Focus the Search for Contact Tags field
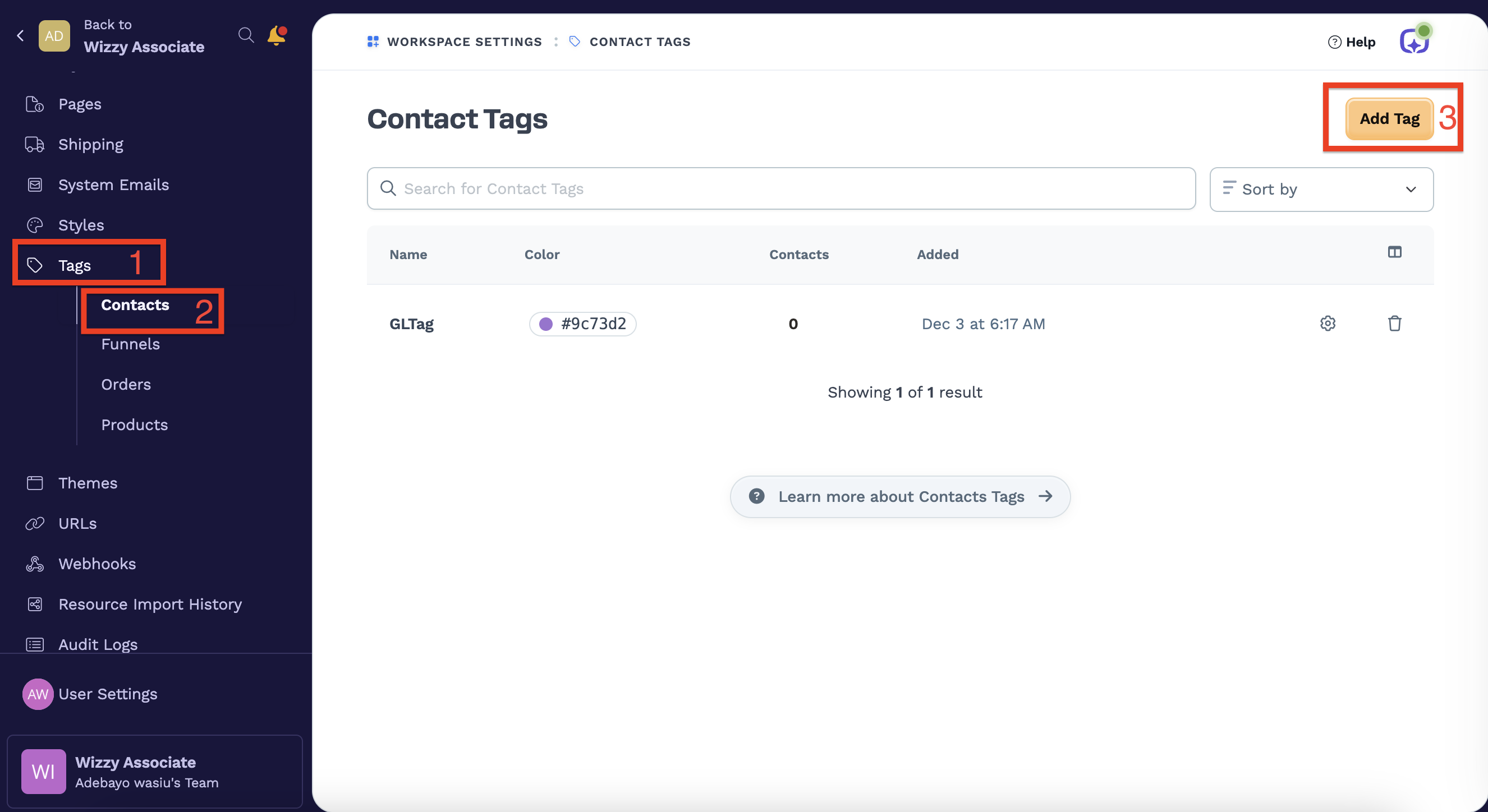Viewport: 1488px width, 812px height. [781, 189]
